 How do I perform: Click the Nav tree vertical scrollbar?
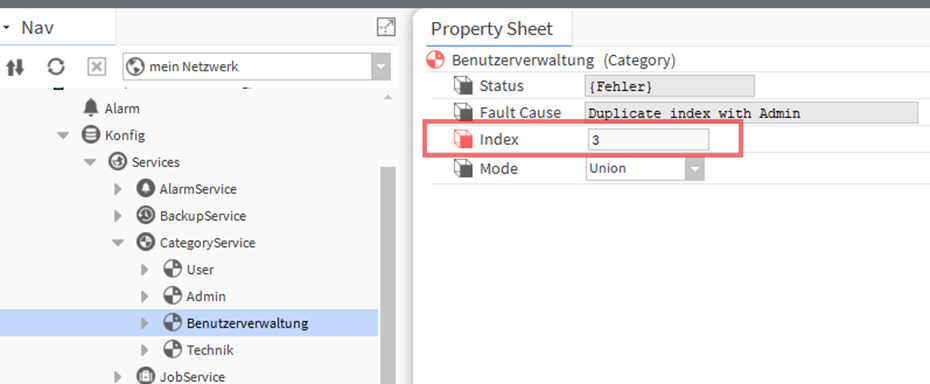pos(387,273)
